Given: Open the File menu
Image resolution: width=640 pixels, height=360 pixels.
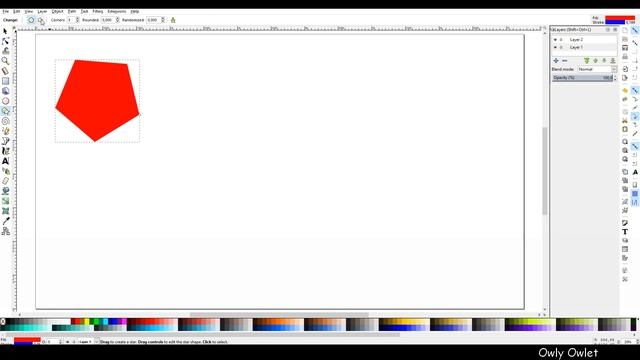Looking at the screenshot, I should 6,11.
